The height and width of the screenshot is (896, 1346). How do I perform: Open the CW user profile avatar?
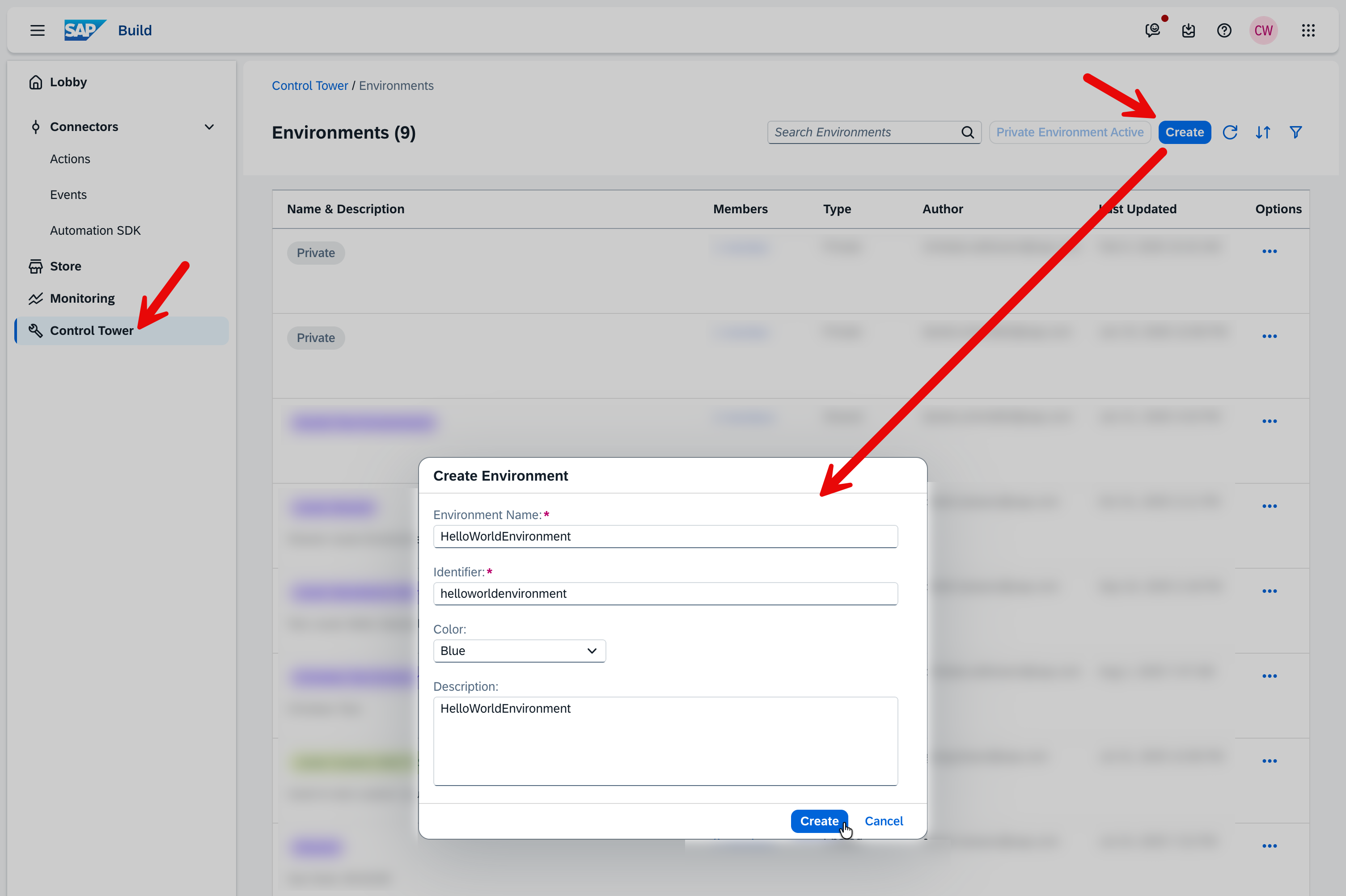tap(1263, 30)
